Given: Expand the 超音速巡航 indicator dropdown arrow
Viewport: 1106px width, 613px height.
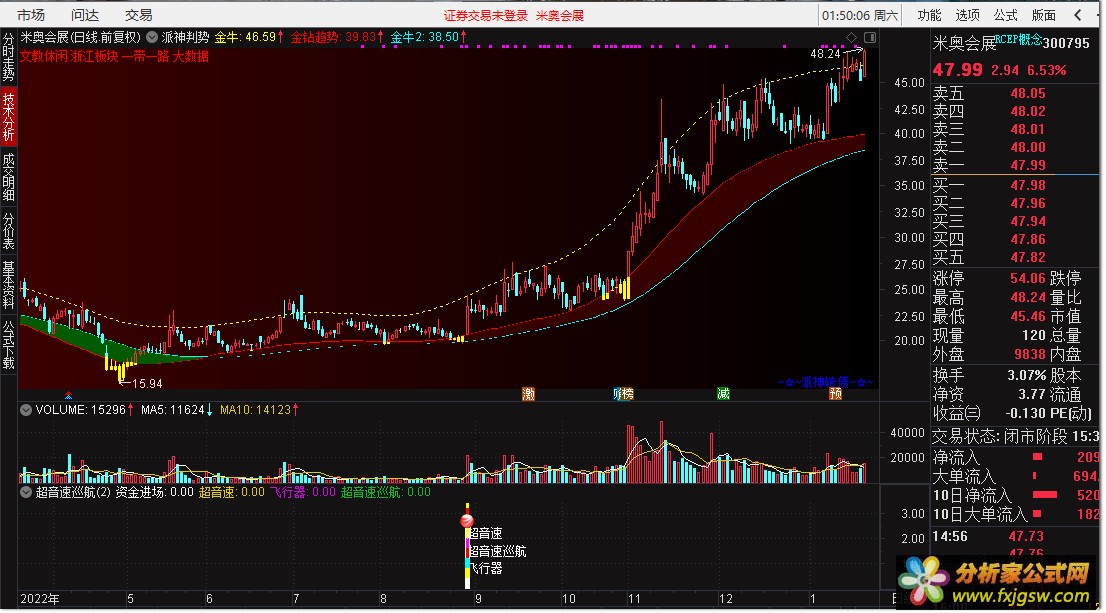Looking at the screenshot, I should coord(26,492).
